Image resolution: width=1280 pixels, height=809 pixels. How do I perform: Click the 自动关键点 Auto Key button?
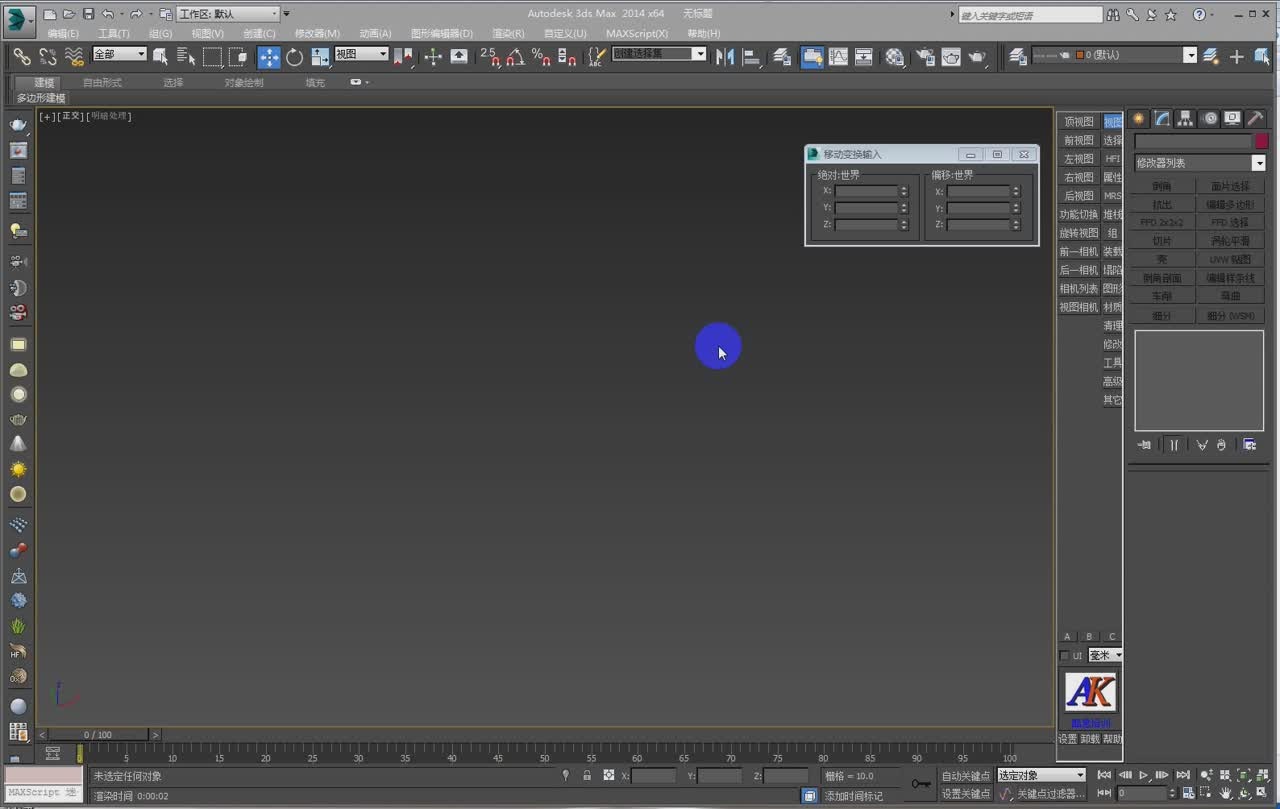(x=966, y=776)
